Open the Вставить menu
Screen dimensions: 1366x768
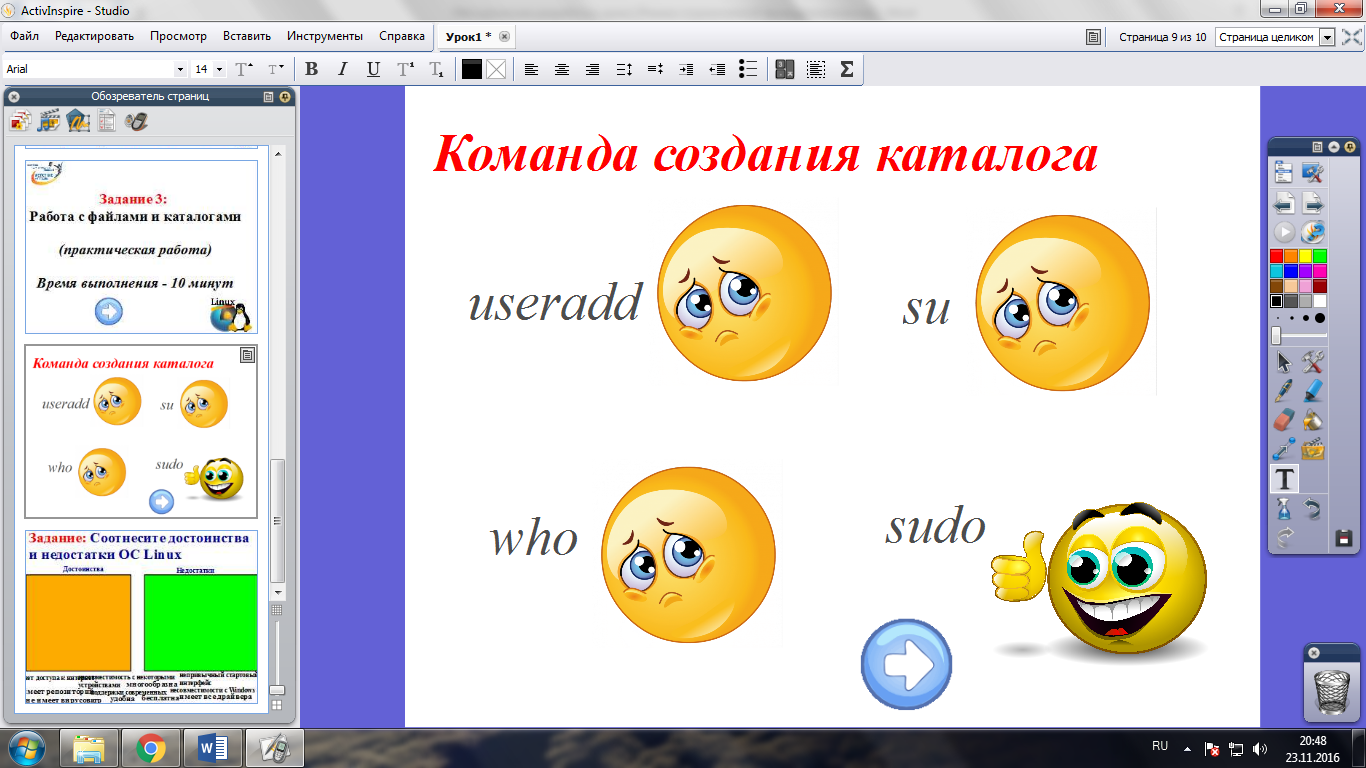(247, 36)
